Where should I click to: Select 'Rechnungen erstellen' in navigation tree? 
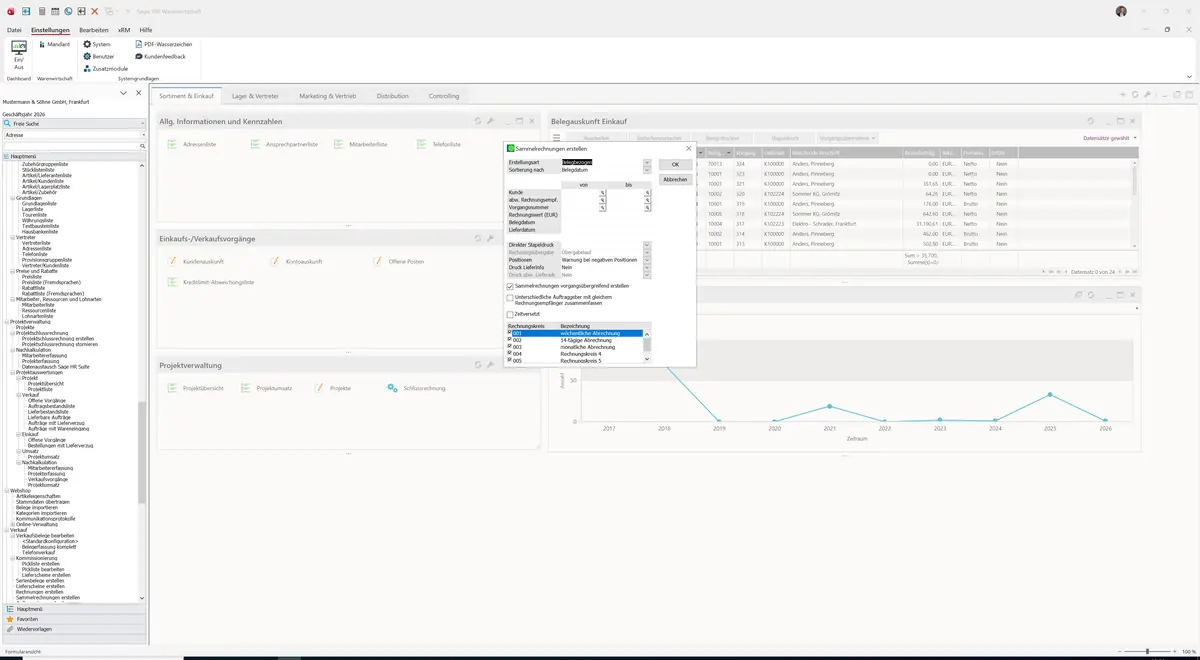pyautogui.click(x=40, y=591)
